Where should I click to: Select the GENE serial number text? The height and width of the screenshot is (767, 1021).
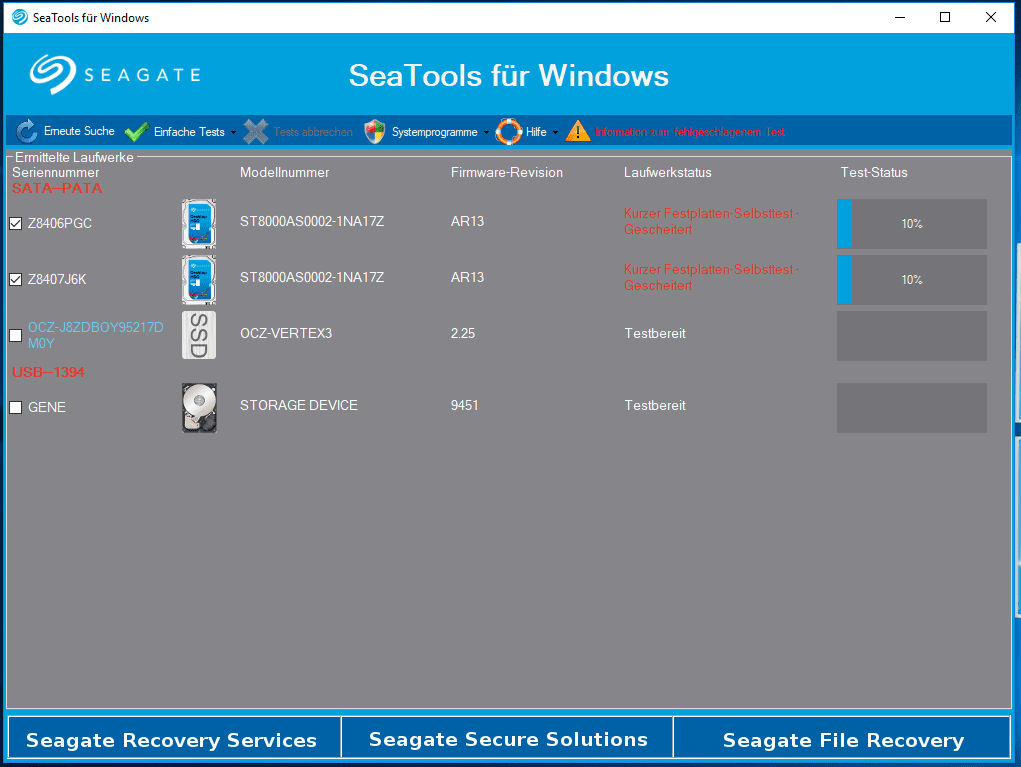click(x=47, y=408)
